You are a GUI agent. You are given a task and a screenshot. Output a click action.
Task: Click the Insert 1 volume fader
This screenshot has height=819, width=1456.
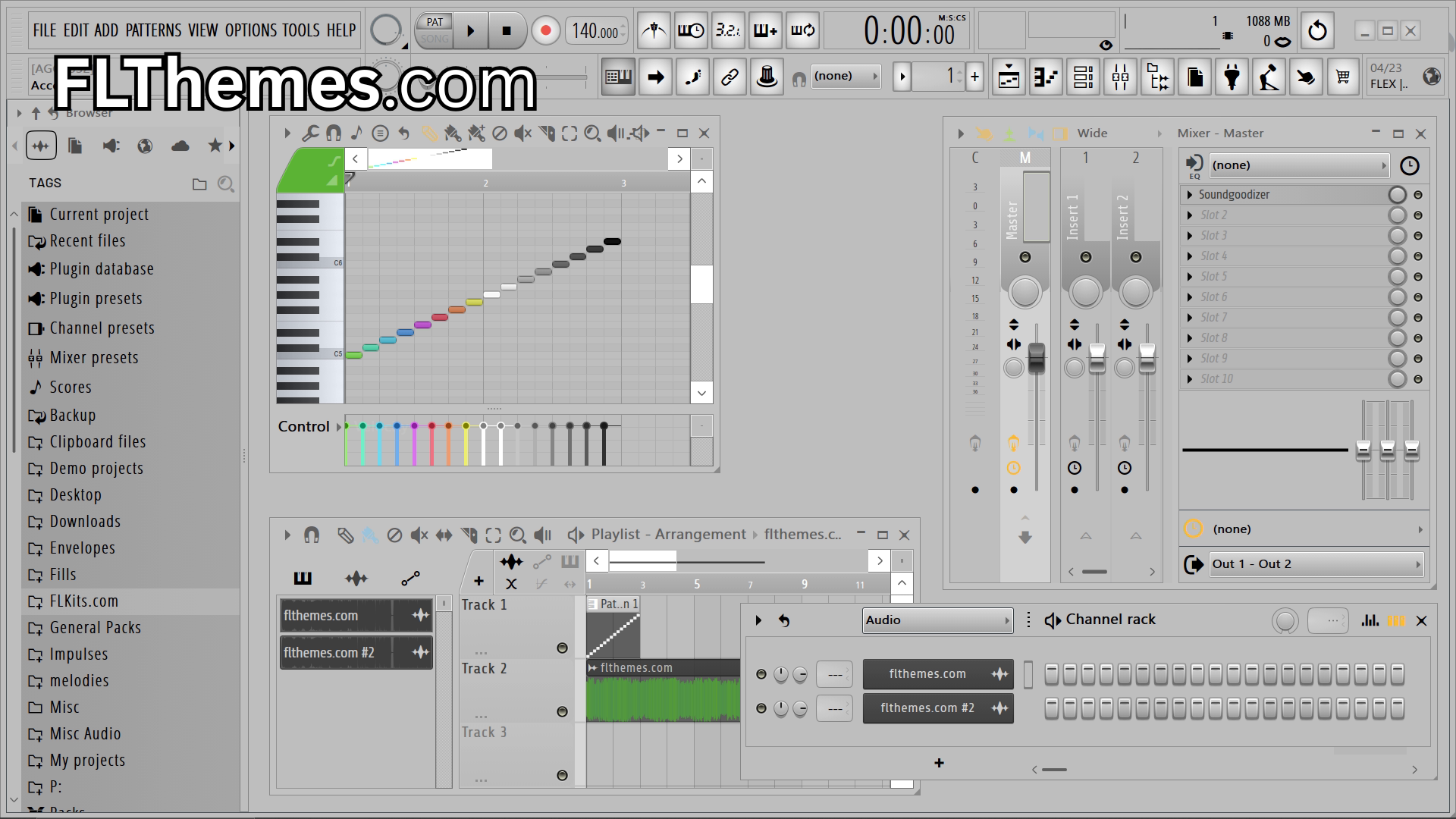pos(1097,358)
